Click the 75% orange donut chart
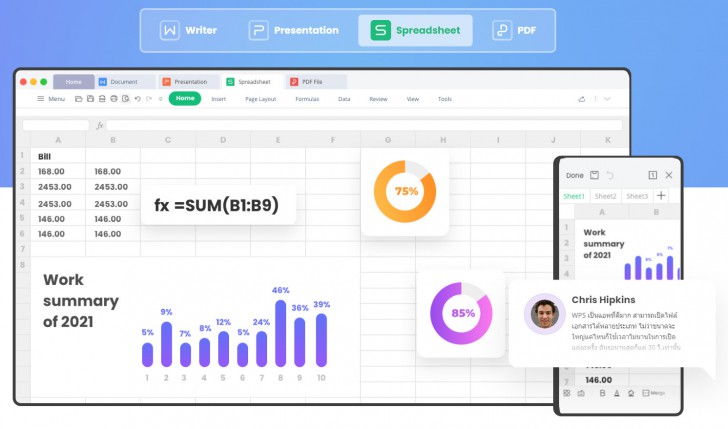Viewport: 728px width, 429px height. pyautogui.click(x=405, y=191)
